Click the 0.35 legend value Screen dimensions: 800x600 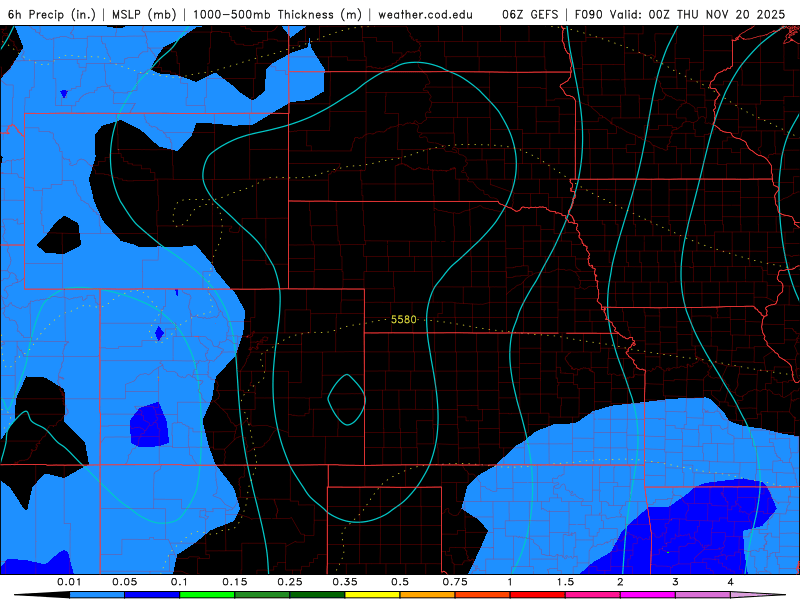[x=345, y=582]
